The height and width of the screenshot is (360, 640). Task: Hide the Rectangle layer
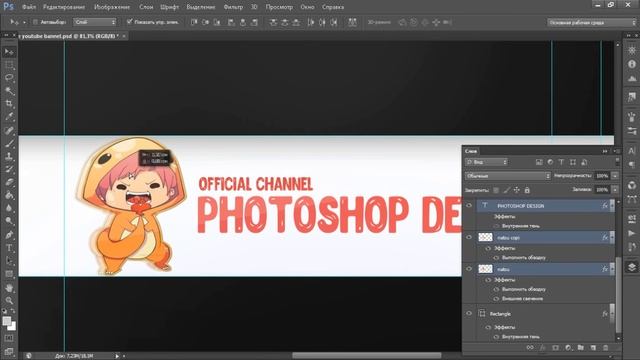(x=469, y=313)
